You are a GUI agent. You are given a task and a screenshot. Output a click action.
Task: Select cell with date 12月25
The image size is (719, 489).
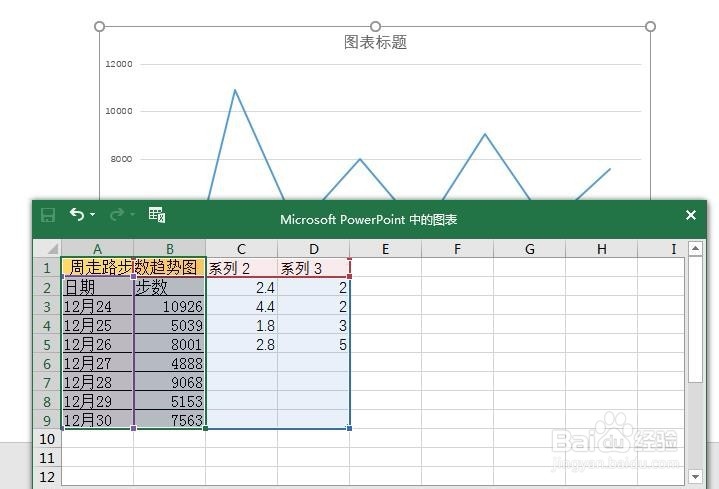97,325
